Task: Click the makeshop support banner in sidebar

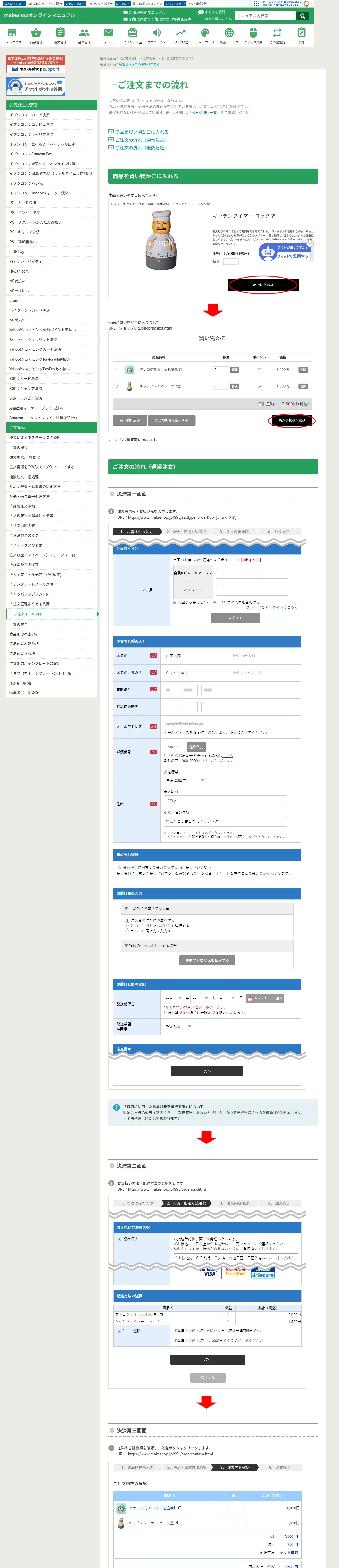Action: 36,65
